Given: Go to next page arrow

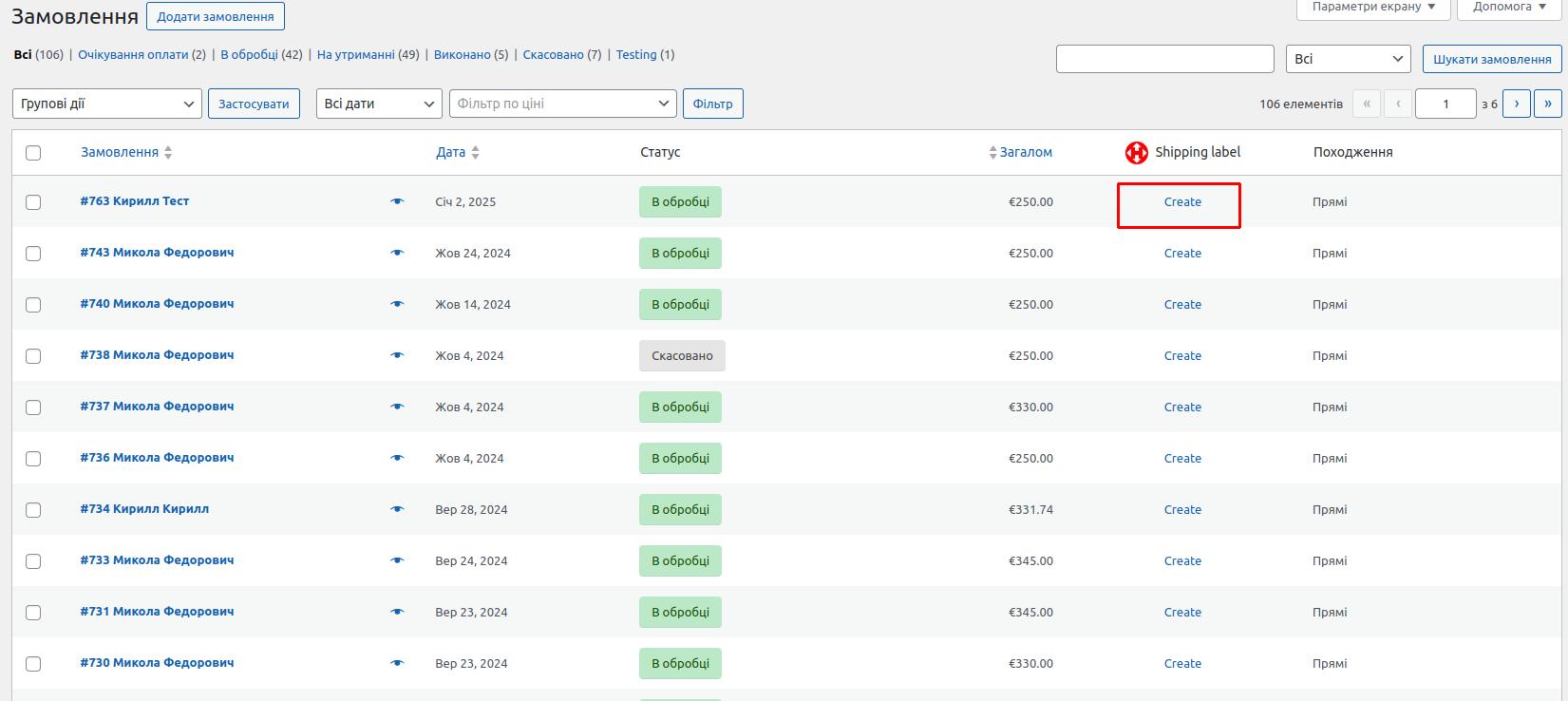Looking at the screenshot, I should point(1516,104).
